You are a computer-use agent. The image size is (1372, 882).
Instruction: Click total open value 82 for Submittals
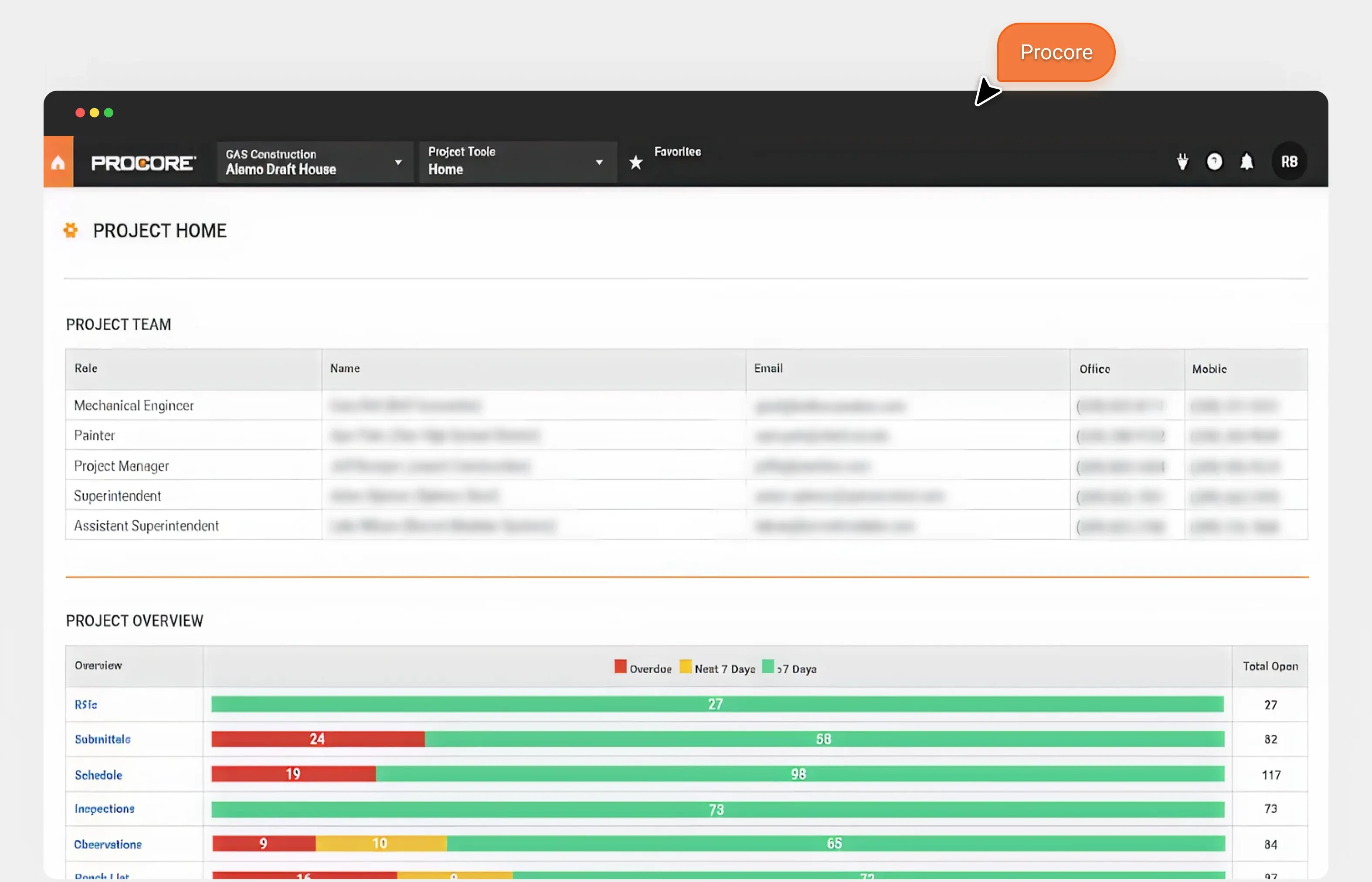[x=1270, y=740]
